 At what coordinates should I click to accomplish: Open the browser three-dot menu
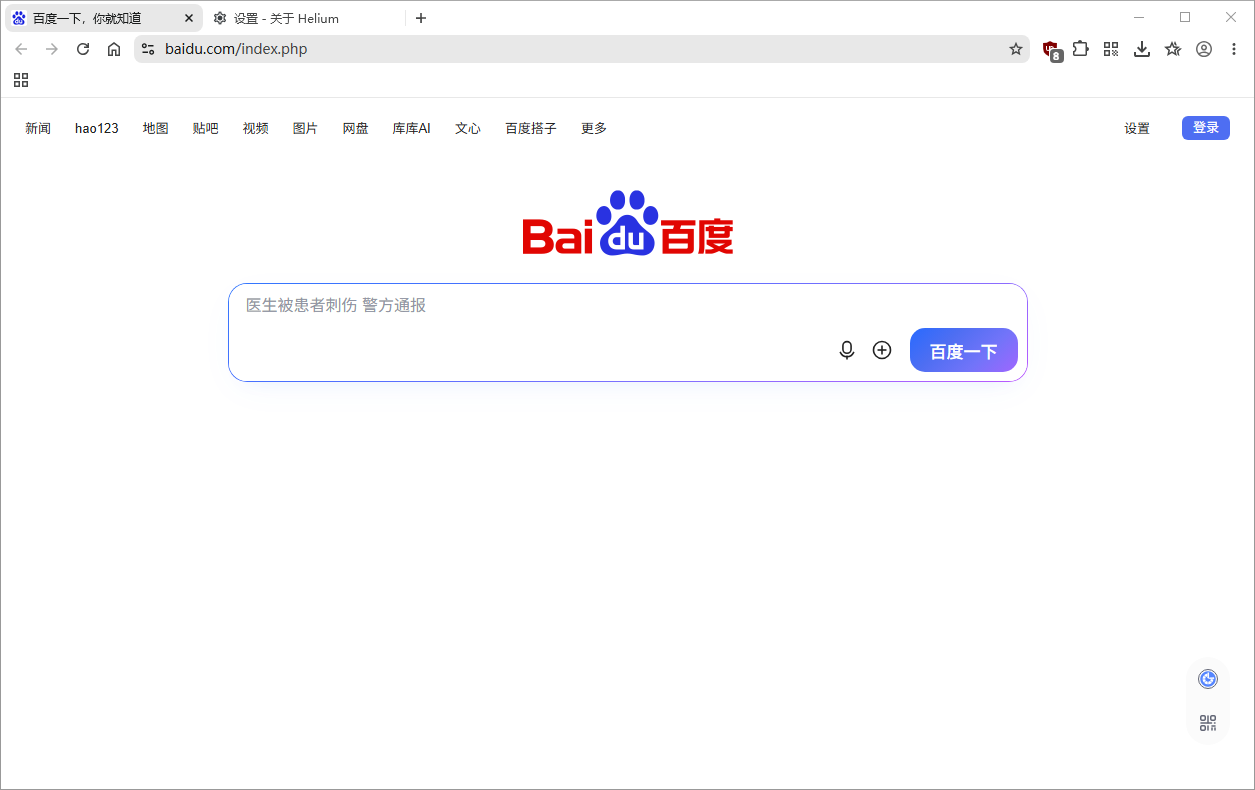coord(1234,49)
